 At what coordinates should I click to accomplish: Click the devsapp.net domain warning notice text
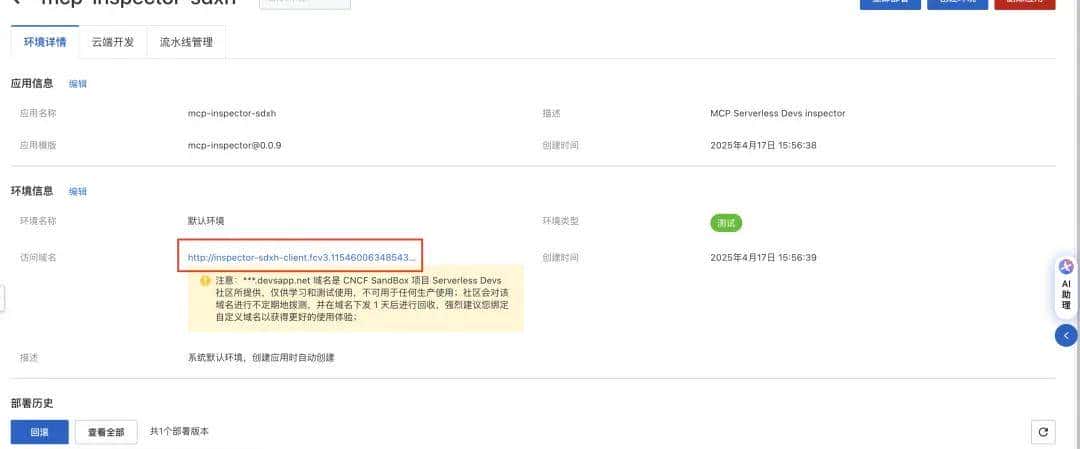click(361, 299)
